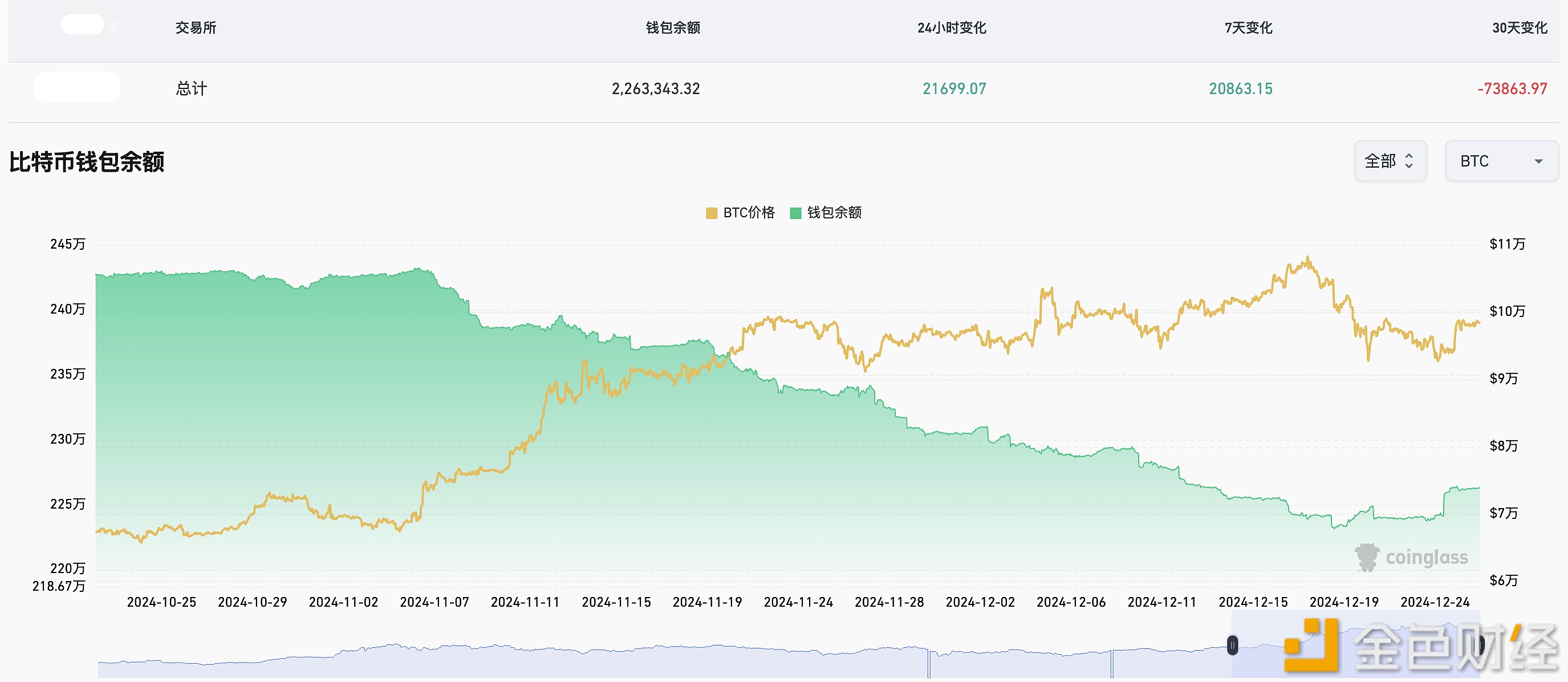This screenshot has height=682, width=1568.
Task: Click the up-down arrows icon beside 全部
Action: (x=1408, y=161)
